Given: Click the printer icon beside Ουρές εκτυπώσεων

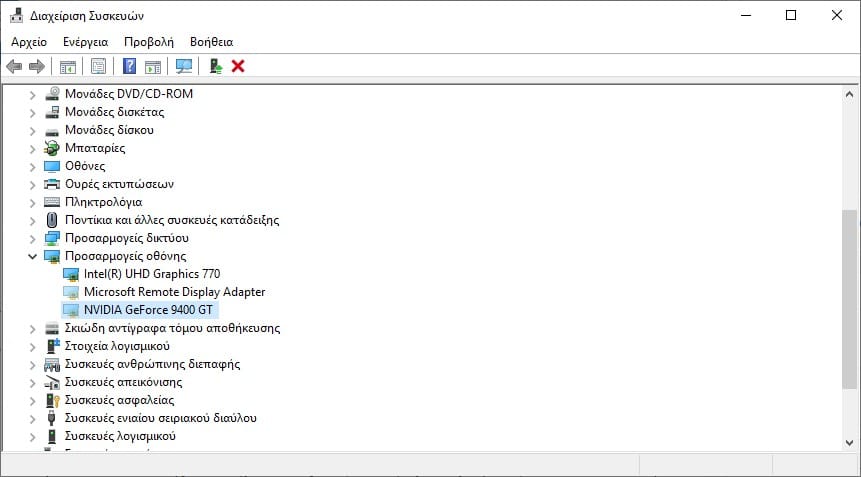Looking at the screenshot, I should point(52,184).
